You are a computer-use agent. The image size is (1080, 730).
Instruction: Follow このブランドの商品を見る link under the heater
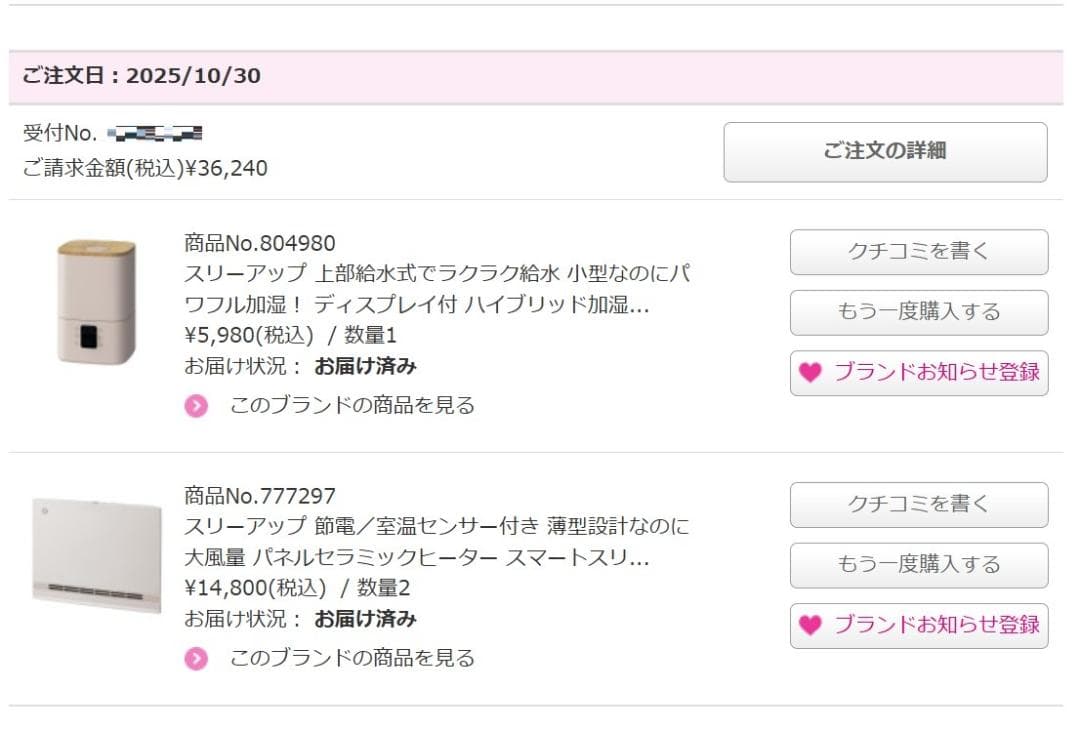tap(352, 658)
